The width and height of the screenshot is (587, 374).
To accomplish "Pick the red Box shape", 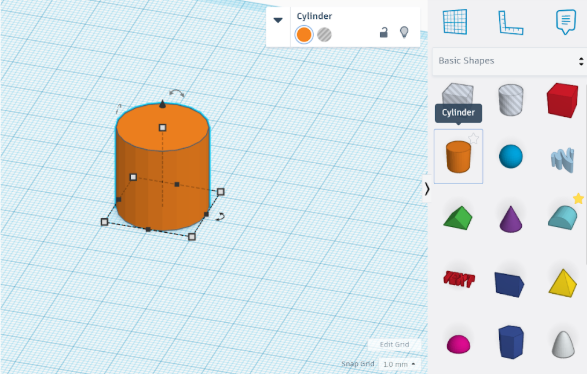I will tap(562, 100).
